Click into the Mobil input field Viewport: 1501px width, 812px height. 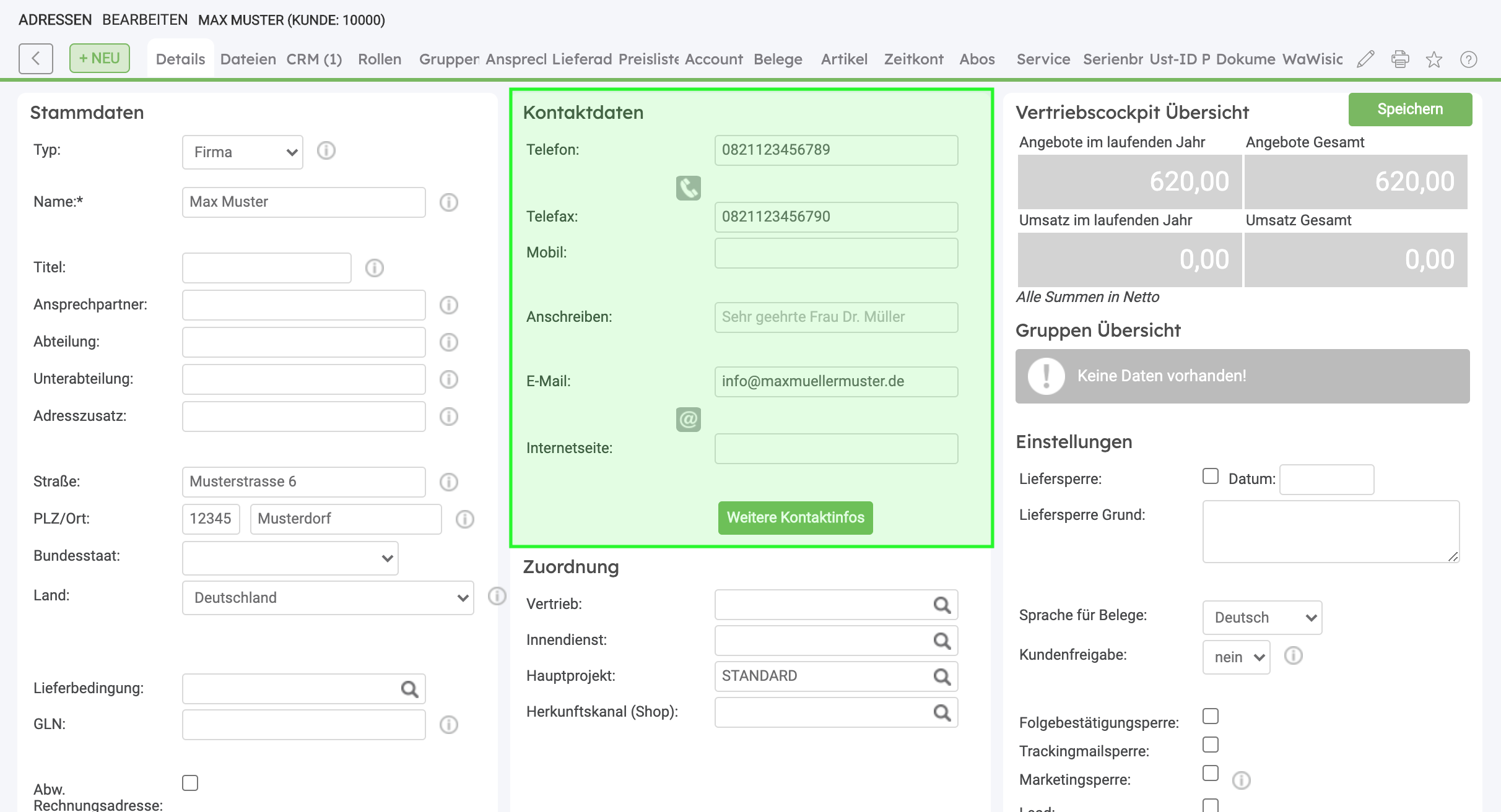(x=836, y=253)
